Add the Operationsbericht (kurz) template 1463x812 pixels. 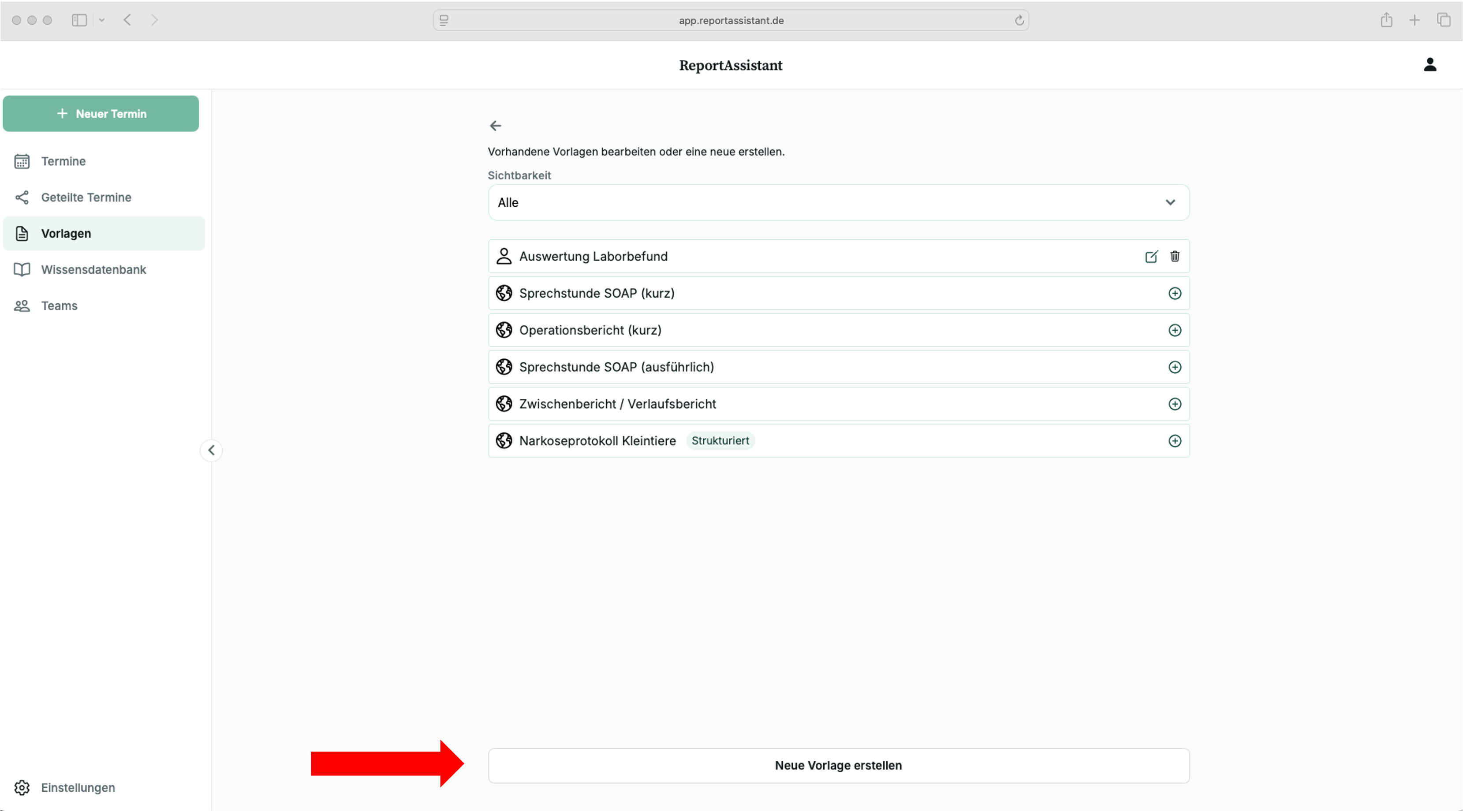pyautogui.click(x=1175, y=331)
